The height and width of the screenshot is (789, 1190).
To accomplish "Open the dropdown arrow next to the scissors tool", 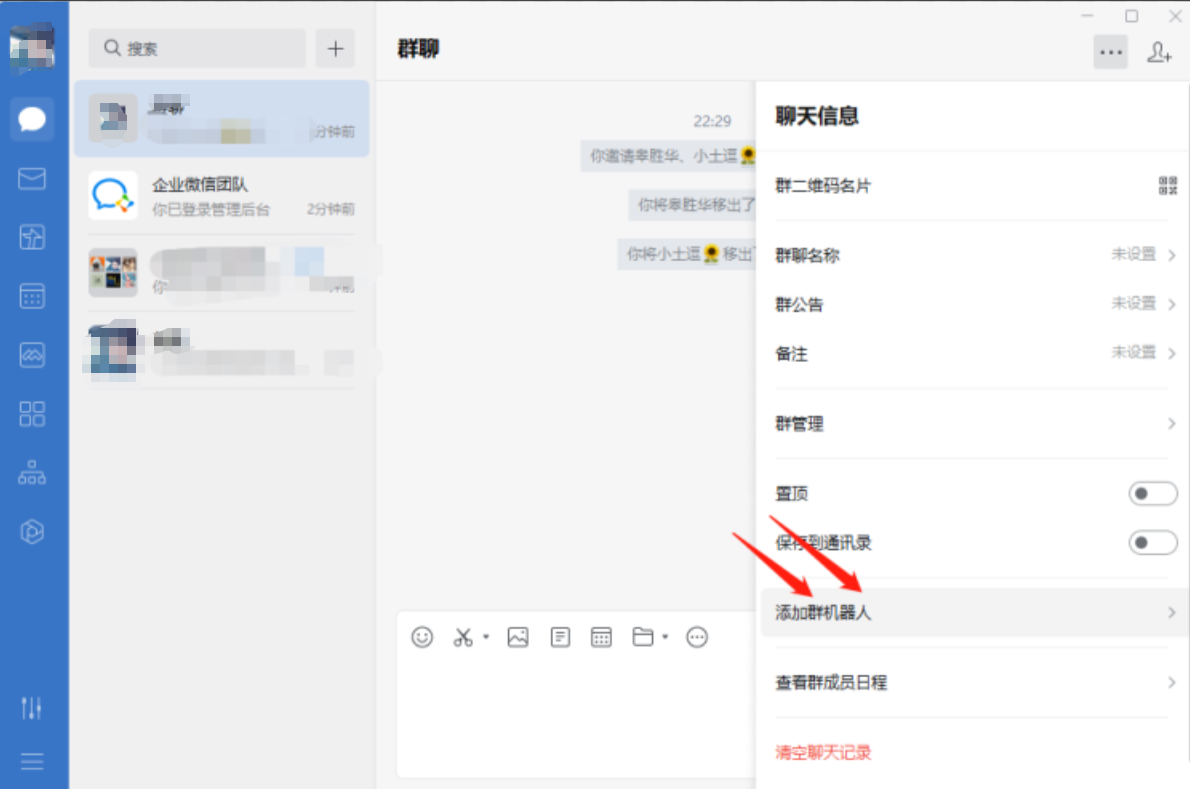I will [x=486, y=637].
